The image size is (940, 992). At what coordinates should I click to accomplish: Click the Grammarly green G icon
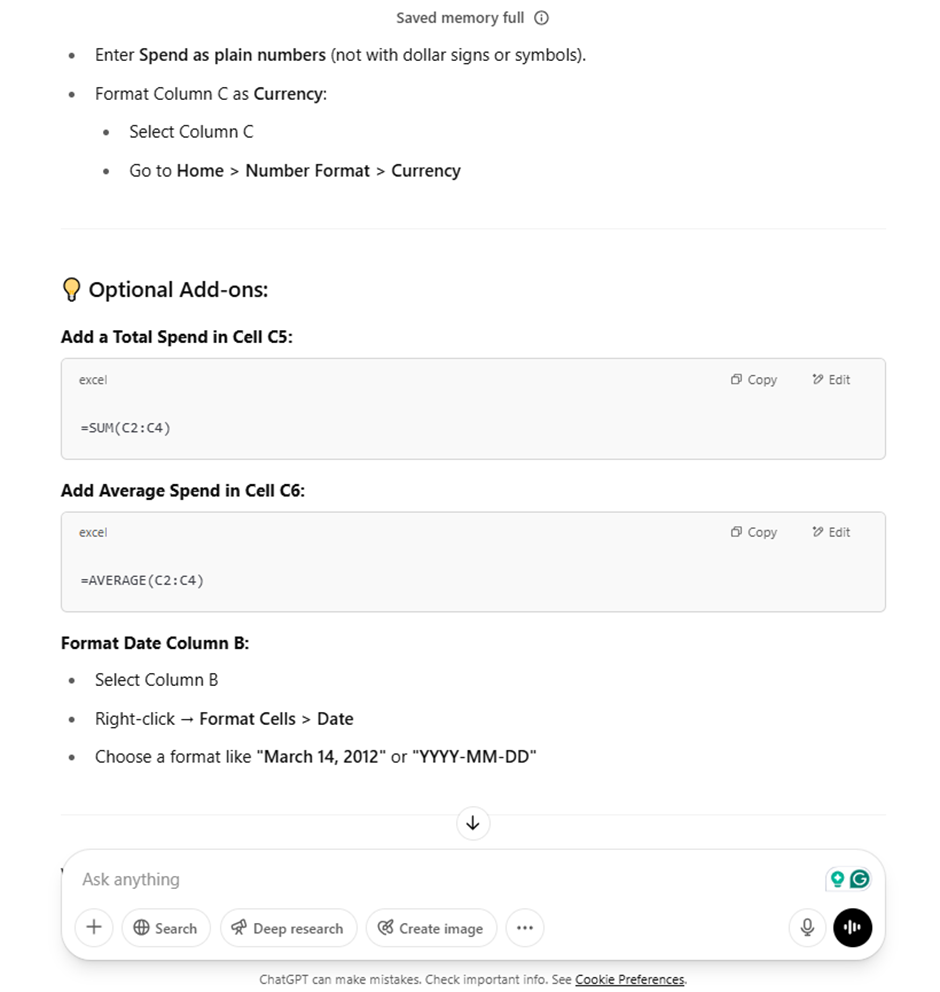click(x=860, y=879)
